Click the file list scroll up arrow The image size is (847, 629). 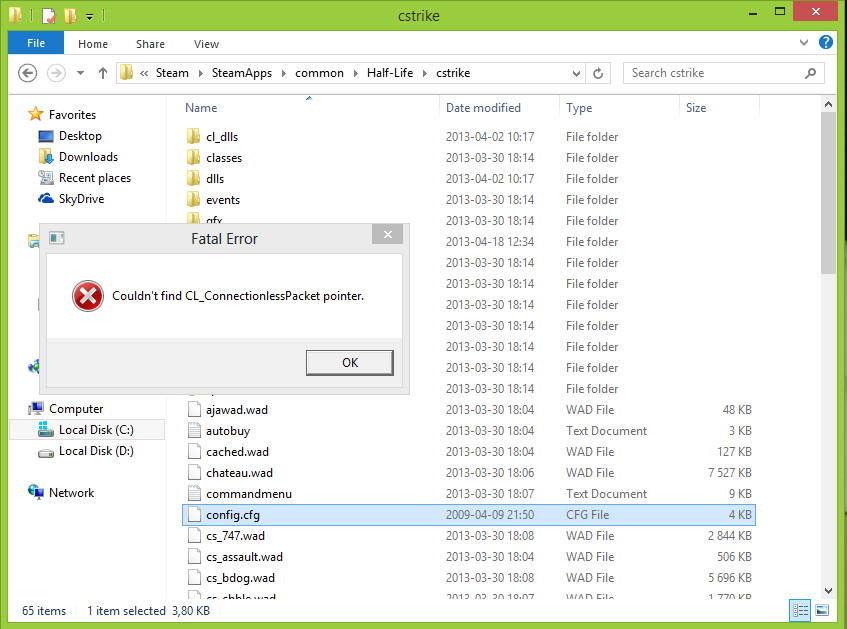point(828,104)
